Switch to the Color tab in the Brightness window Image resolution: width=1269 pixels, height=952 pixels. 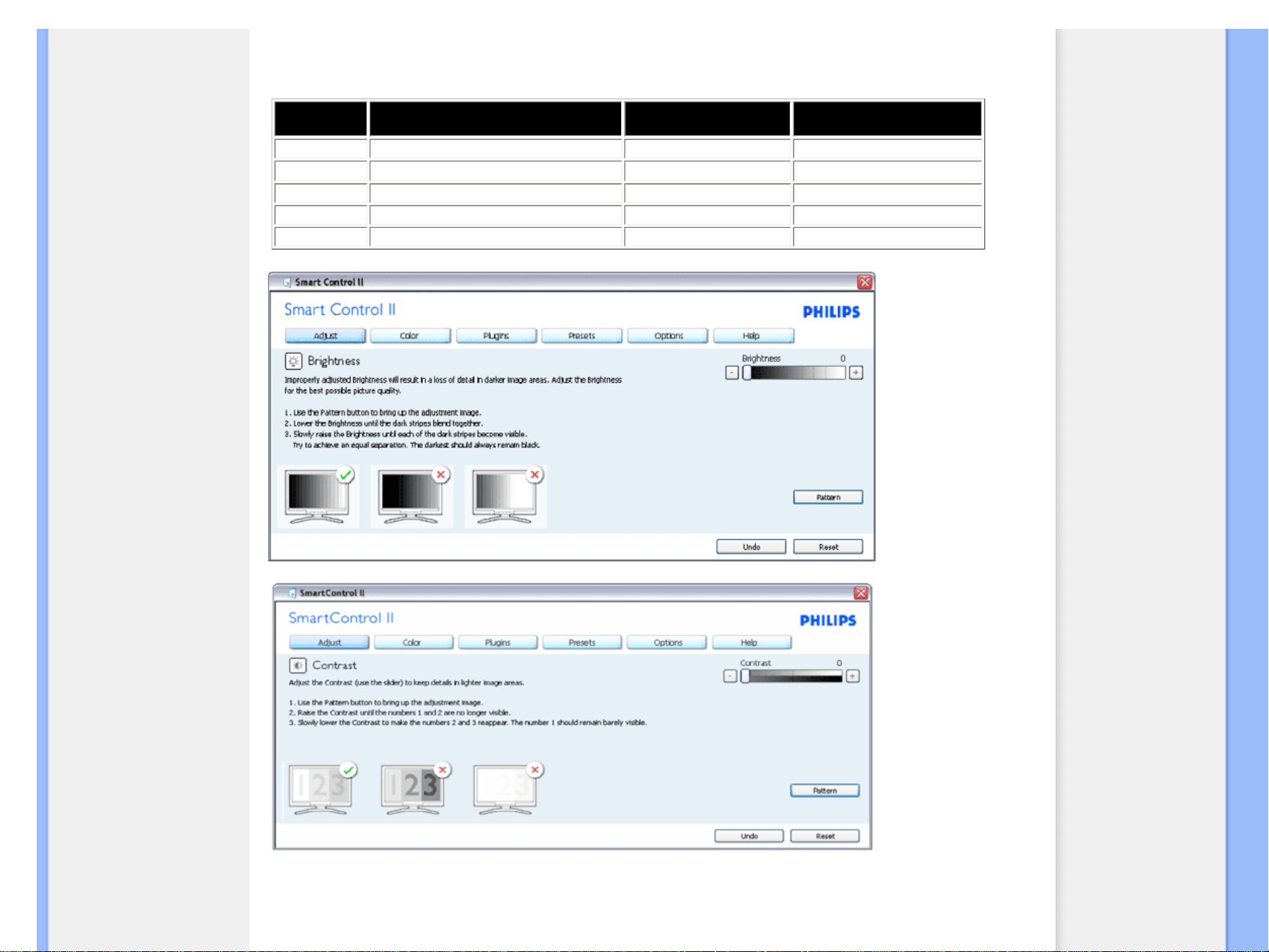[411, 336]
